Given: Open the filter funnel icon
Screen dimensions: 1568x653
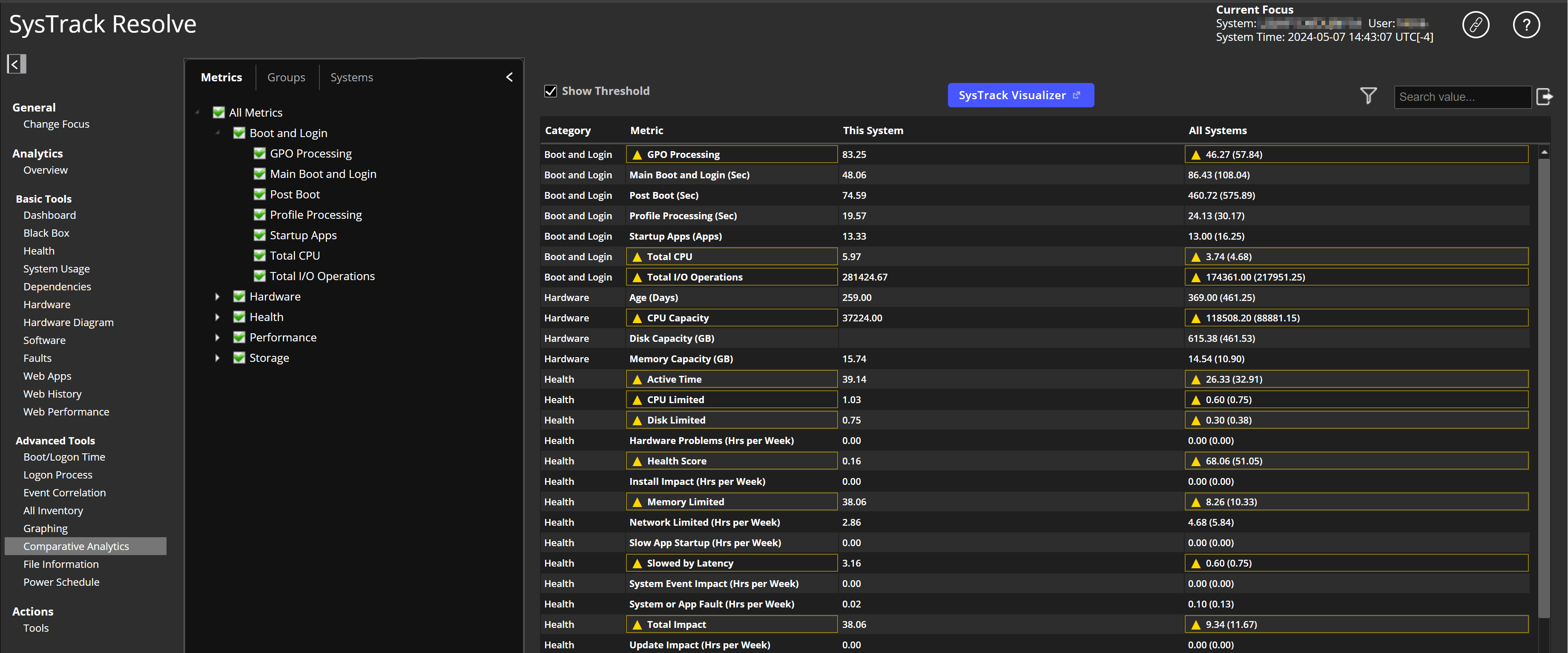Looking at the screenshot, I should pos(1368,95).
